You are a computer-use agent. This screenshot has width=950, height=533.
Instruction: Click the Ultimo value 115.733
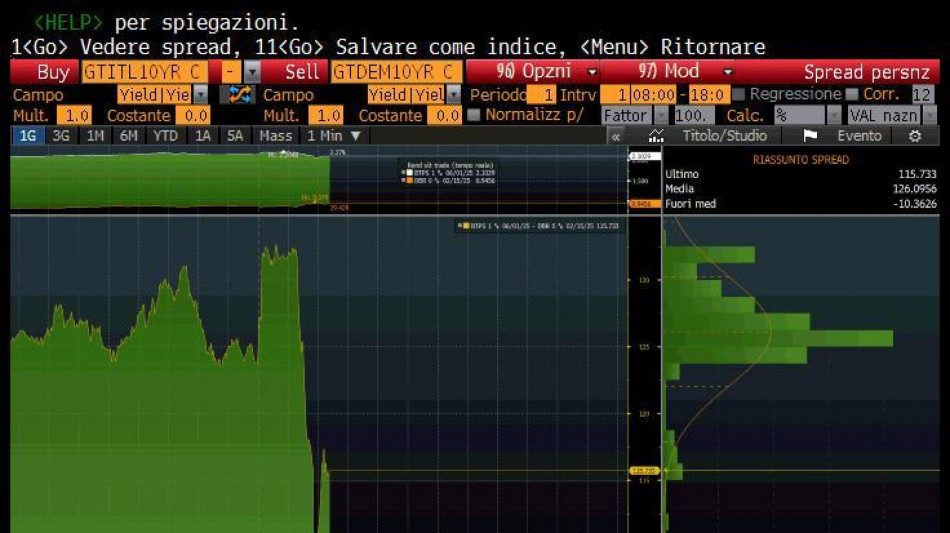pyautogui.click(x=917, y=174)
